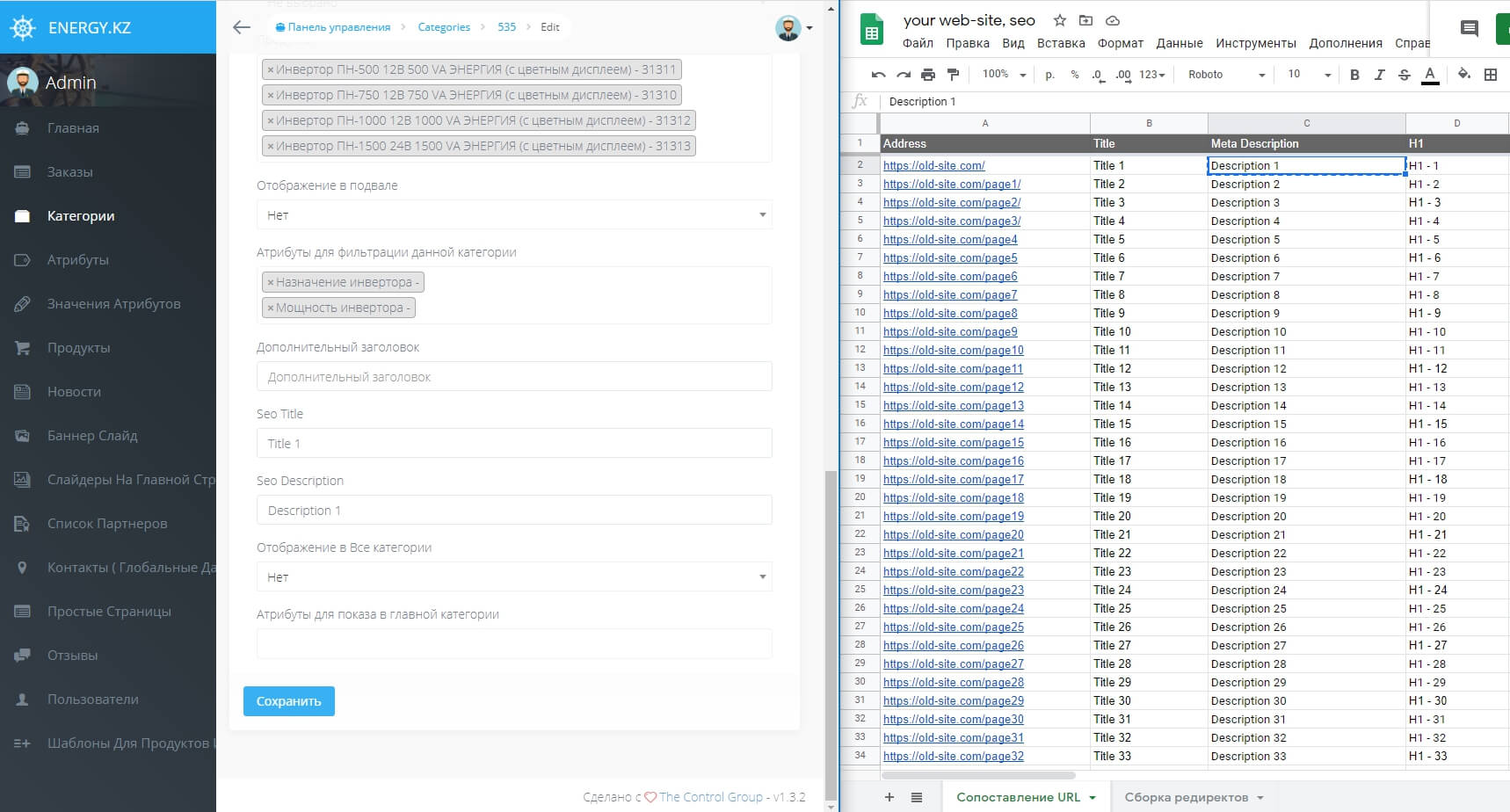
Task: Print the spreadsheet
Action: tap(928, 75)
